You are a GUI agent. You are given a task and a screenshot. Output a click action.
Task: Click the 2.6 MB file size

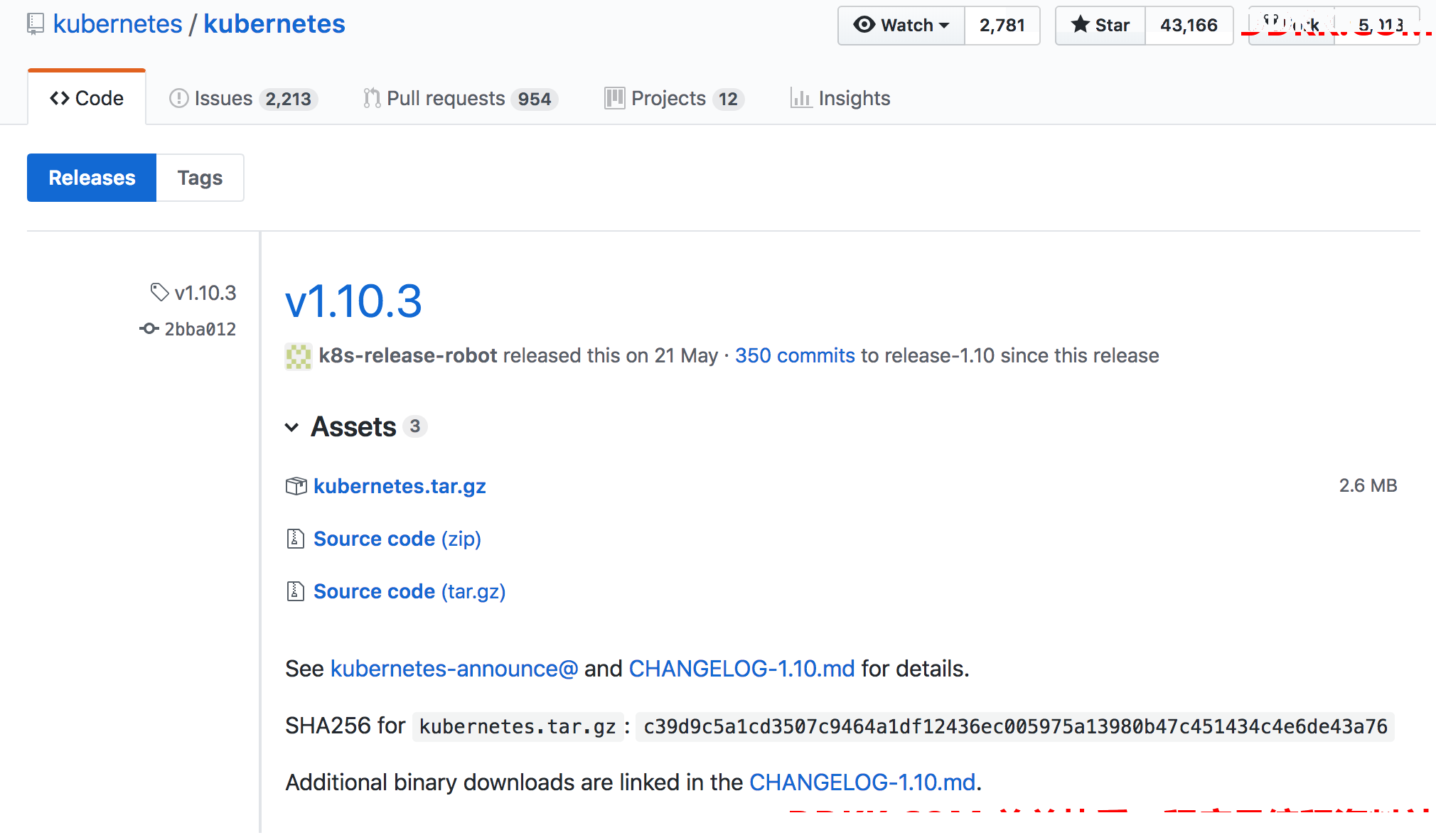coord(1368,485)
